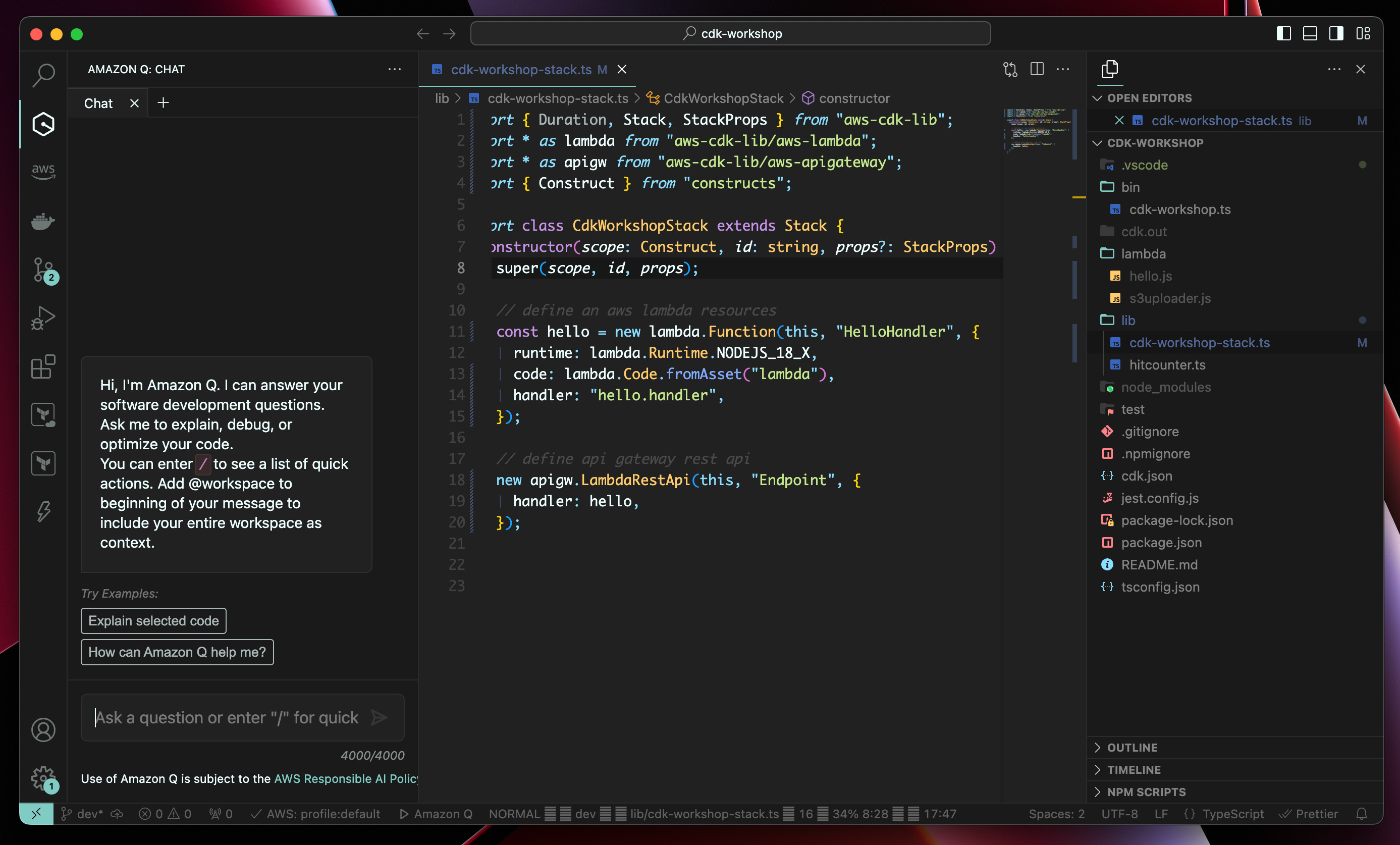The image size is (1400, 845).
Task: Open the Amazon Q view icon
Action: pyautogui.click(x=43, y=124)
